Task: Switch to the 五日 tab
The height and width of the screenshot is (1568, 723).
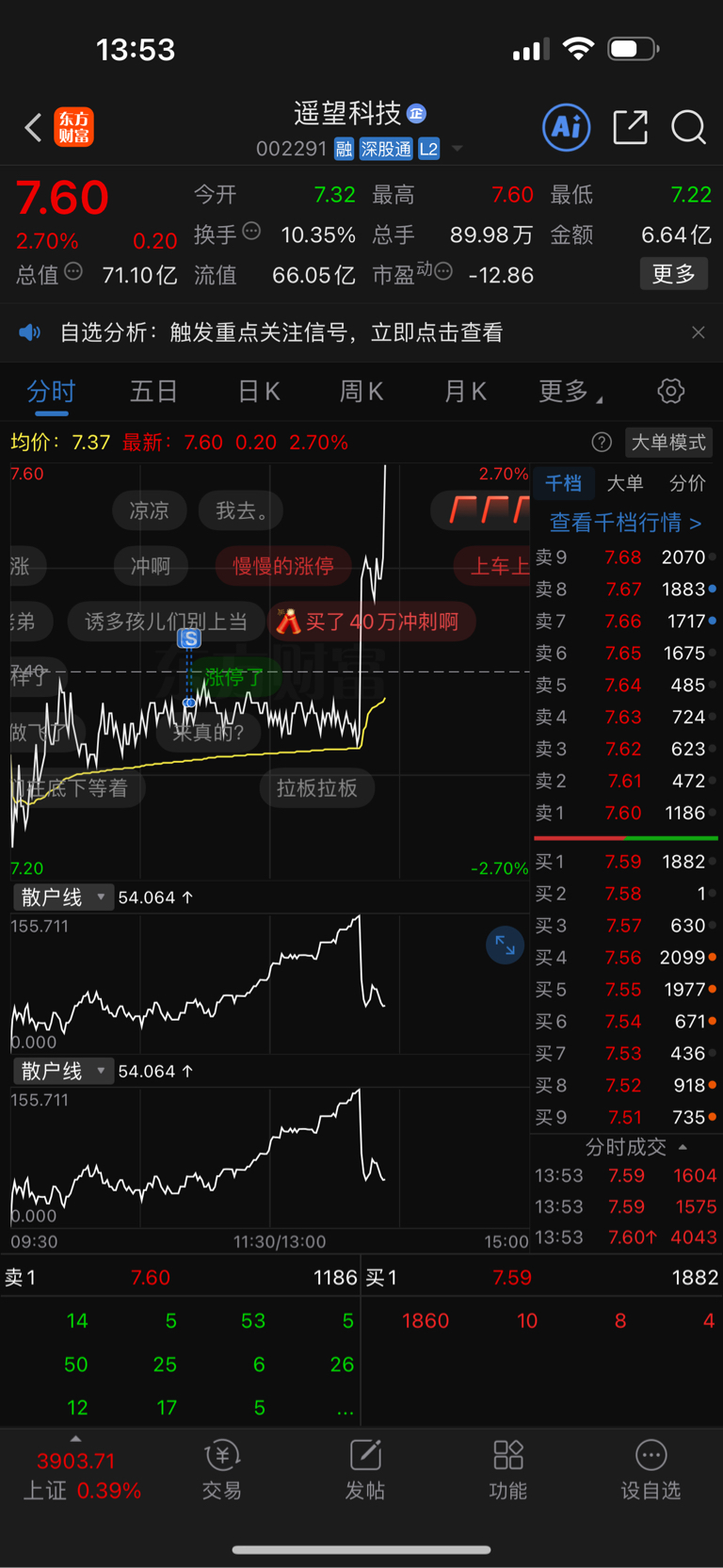Action: 153,391
